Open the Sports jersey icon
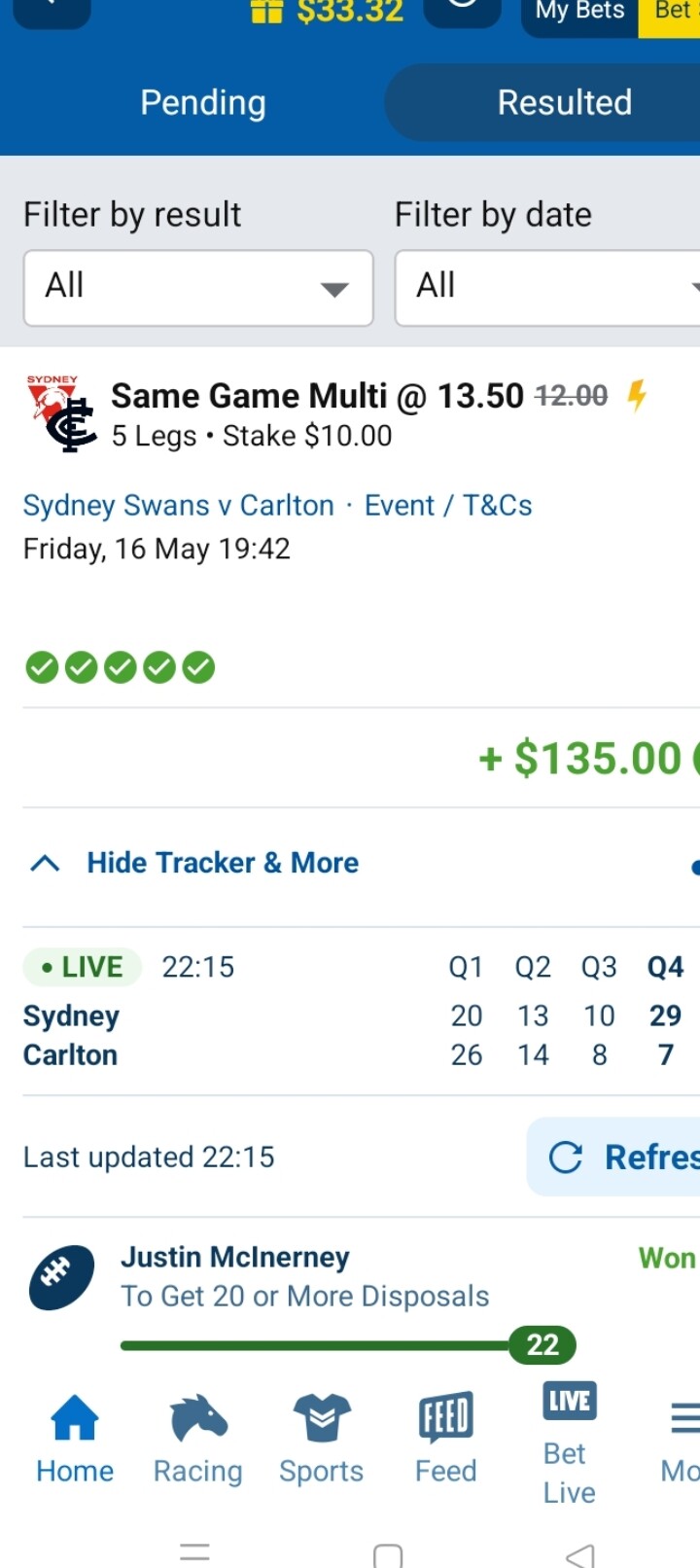Image resolution: width=700 pixels, height=1568 pixels. tap(322, 1418)
